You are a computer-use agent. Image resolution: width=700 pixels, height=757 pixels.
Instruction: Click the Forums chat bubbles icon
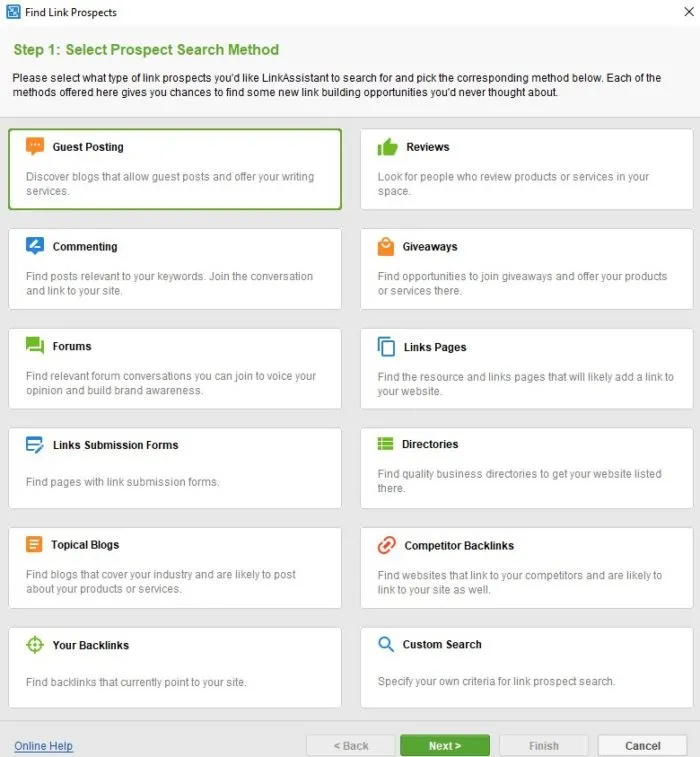click(x=35, y=346)
